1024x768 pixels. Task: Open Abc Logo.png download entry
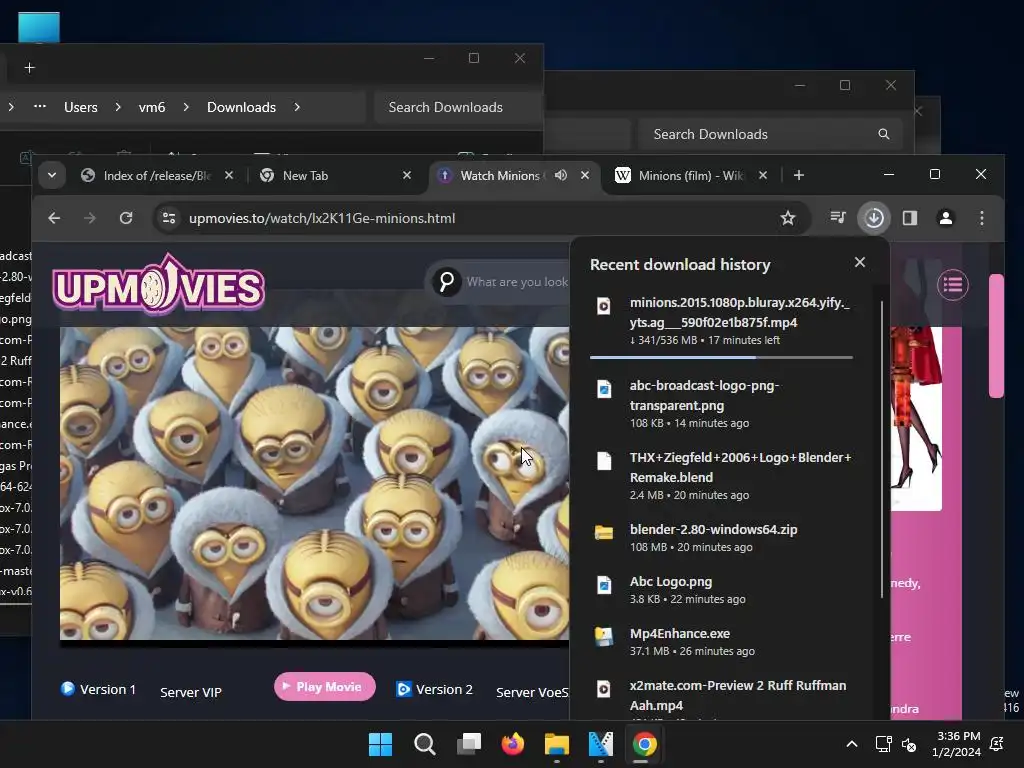coord(722,590)
